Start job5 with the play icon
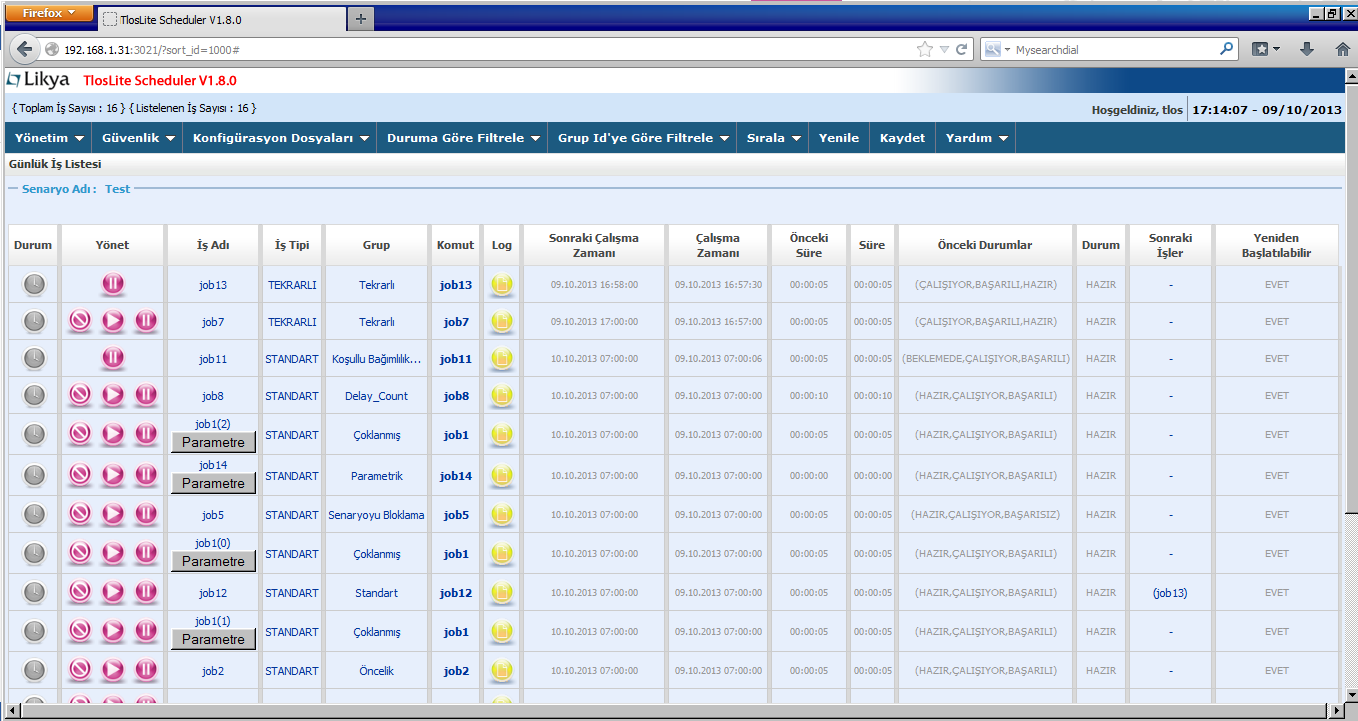 coord(113,514)
